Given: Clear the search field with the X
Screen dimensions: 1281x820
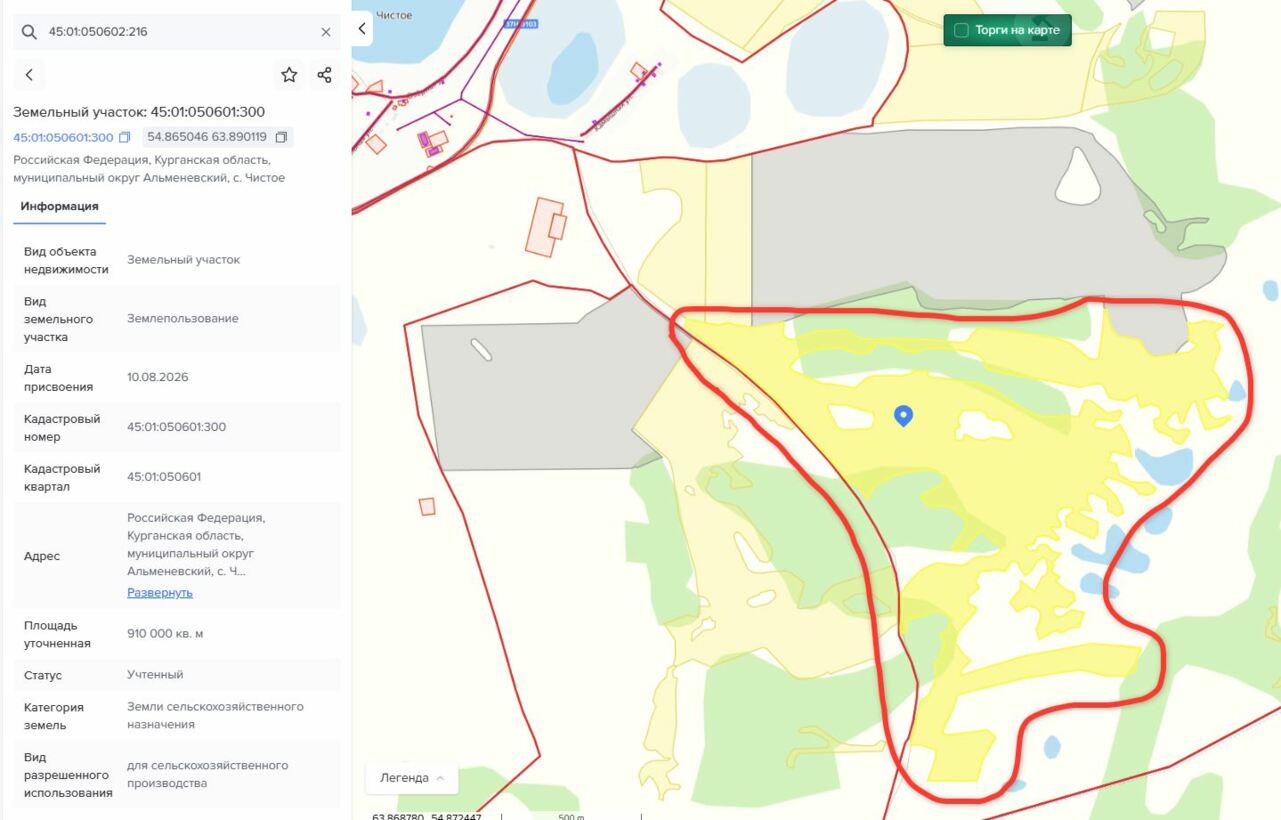Looking at the screenshot, I should click(x=326, y=32).
